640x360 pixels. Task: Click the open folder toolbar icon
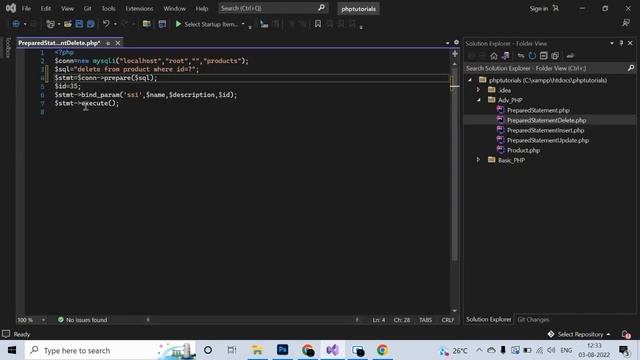tap(68, 24)
